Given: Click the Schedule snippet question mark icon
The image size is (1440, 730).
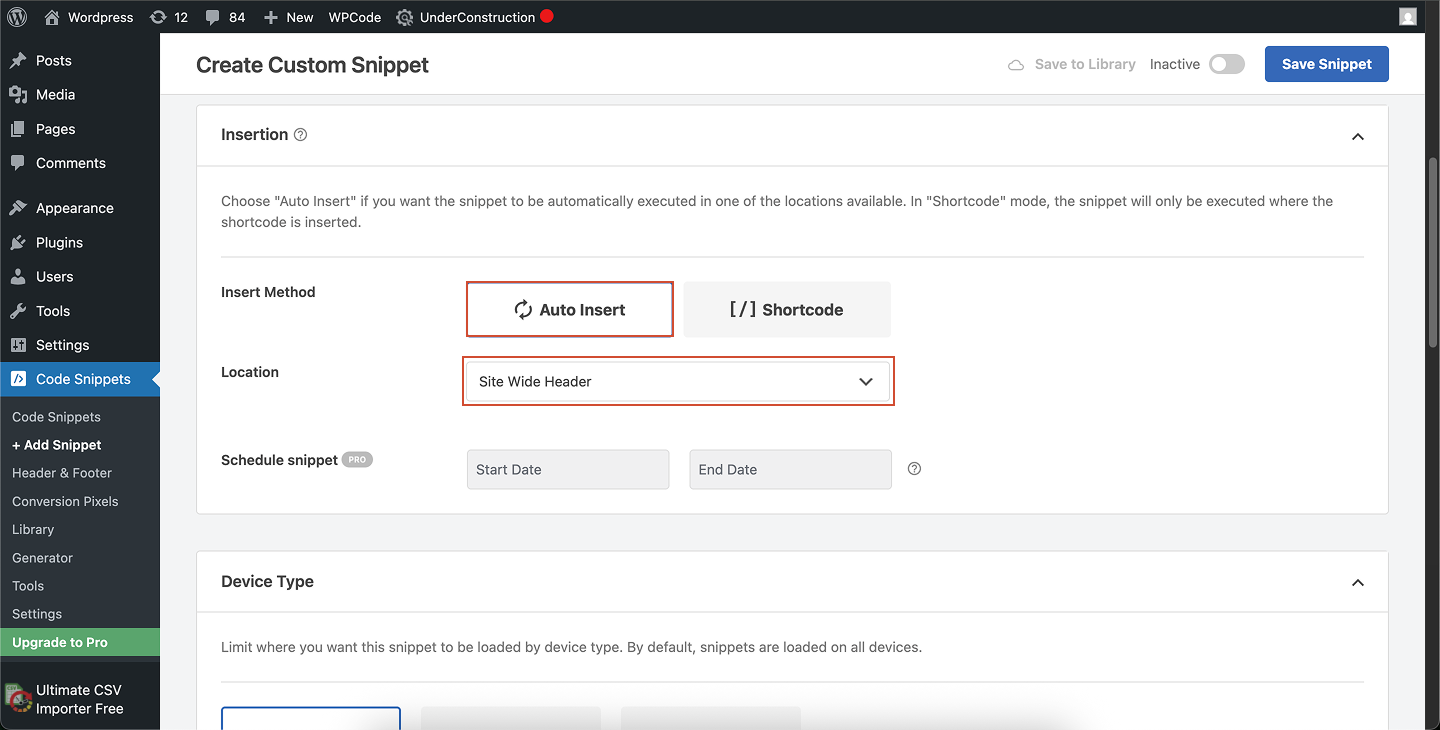Looking at the screenshot, I should point(913,468).
